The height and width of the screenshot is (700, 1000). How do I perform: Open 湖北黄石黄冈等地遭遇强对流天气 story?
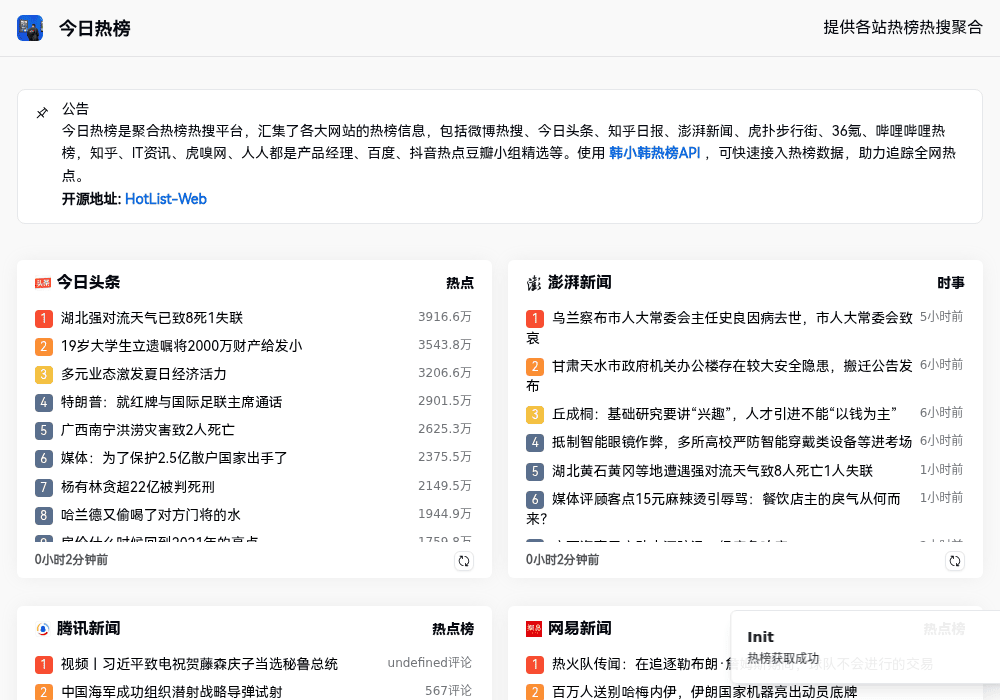pyautogui.click(x=712, y=470)
